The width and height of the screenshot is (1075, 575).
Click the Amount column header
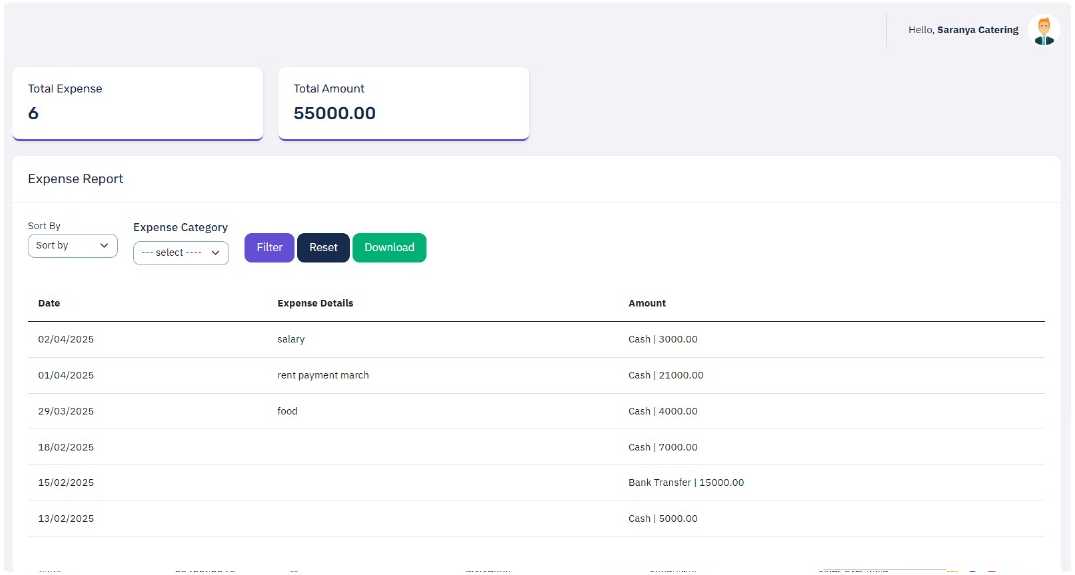tap(647, 303)
